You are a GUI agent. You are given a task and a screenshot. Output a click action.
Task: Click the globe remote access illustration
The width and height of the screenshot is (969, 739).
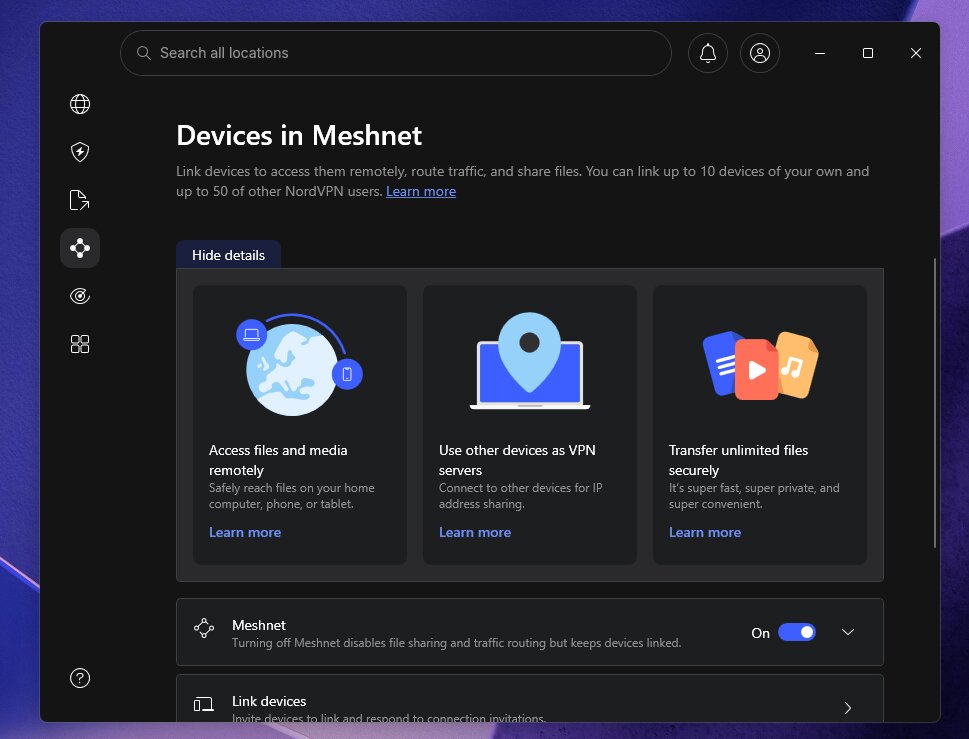click(x=299, y=365)
